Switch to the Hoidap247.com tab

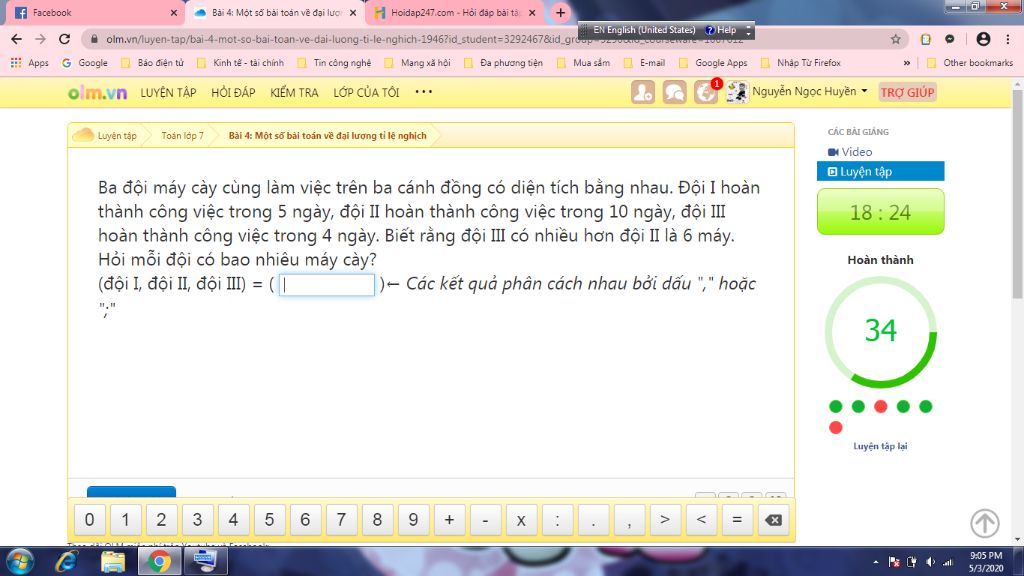[454, 12]
